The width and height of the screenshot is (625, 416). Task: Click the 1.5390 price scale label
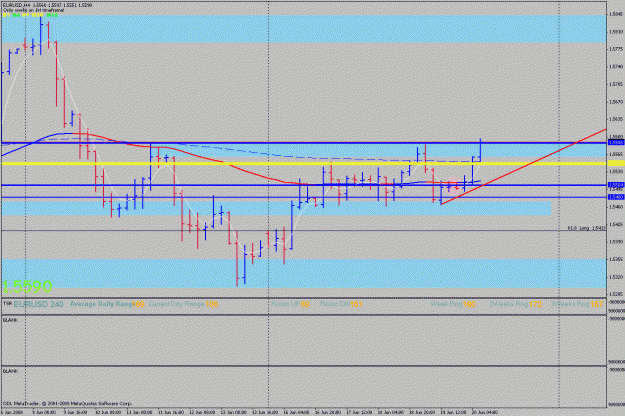coord(616,241)
